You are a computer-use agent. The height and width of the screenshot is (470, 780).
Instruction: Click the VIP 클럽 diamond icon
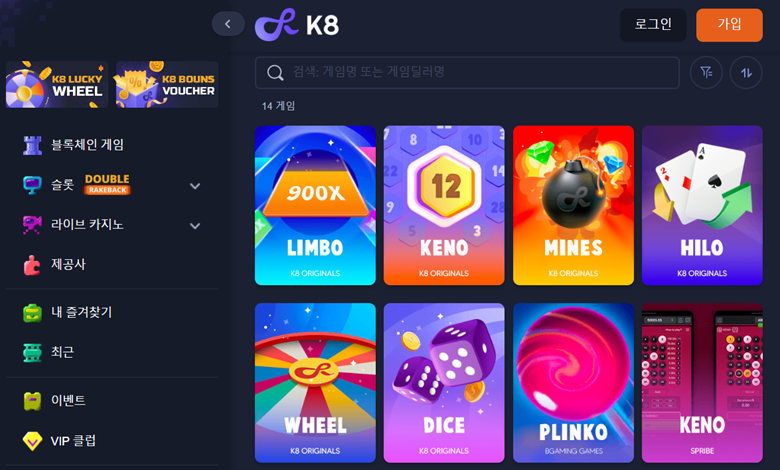click(x=32, y=441)
